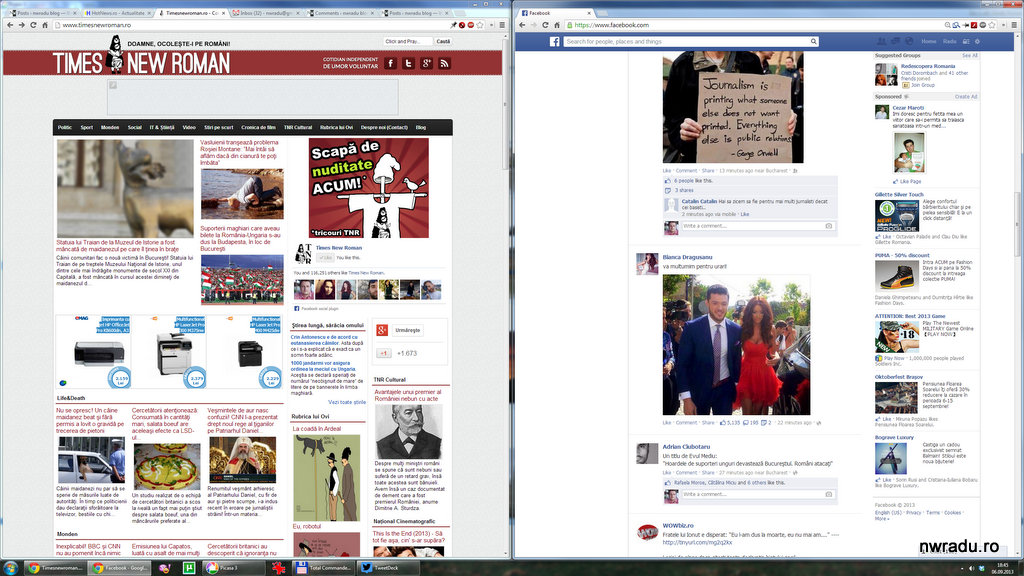Click the Caută search button
Viewport: 1024px width, 576px height.
tap(443, 41)
